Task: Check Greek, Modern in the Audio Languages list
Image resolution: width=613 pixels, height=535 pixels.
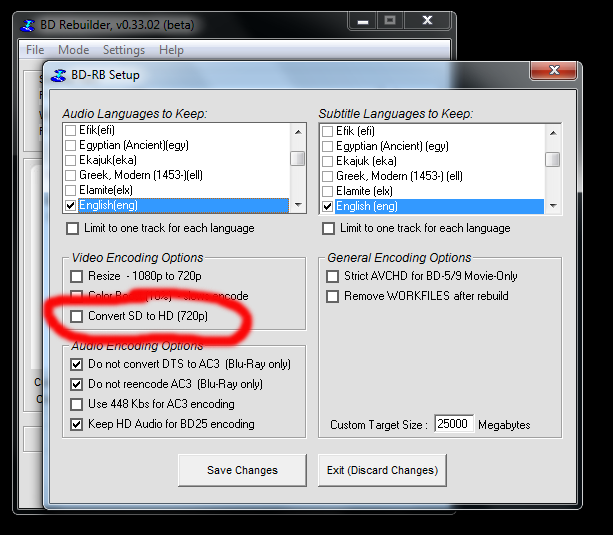Action: point(70,175)
